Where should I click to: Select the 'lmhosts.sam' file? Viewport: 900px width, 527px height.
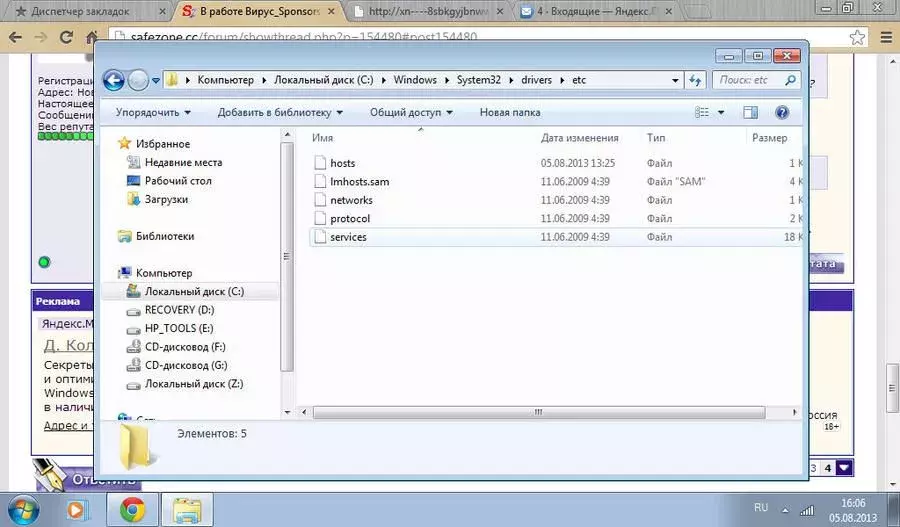coord(359,181)
